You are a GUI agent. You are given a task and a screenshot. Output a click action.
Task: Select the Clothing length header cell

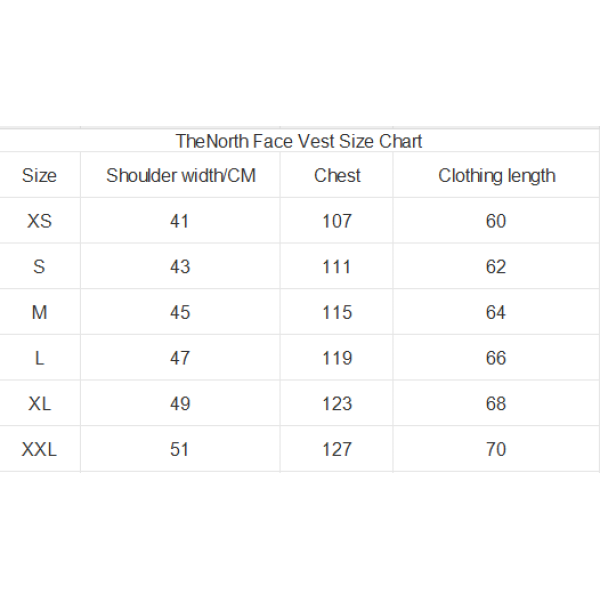[497, 176]
